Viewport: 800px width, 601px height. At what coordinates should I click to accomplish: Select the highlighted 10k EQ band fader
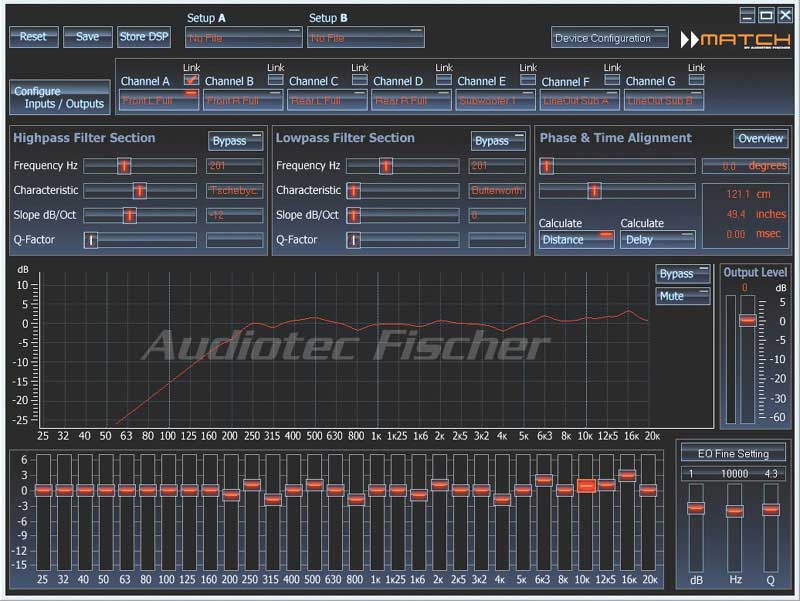click(x=586, y=486)
